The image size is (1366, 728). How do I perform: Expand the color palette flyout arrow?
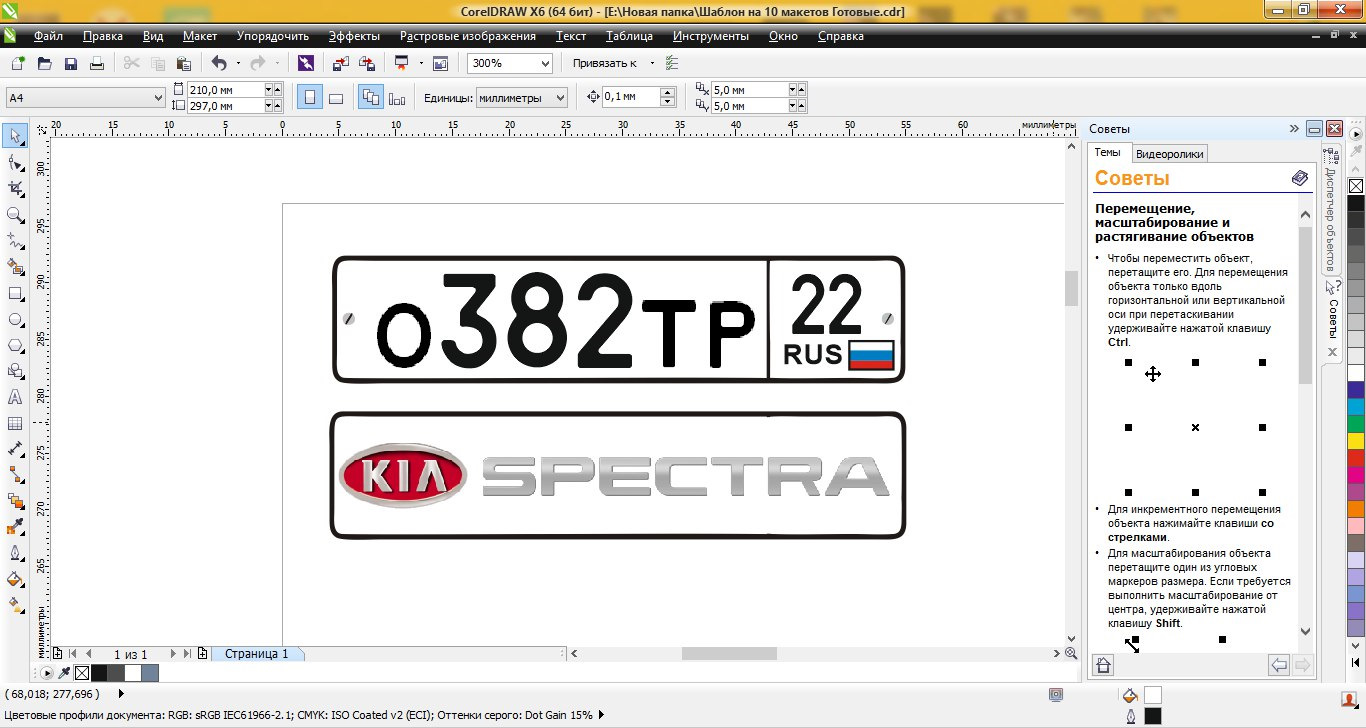click(x=1356, y=133)
